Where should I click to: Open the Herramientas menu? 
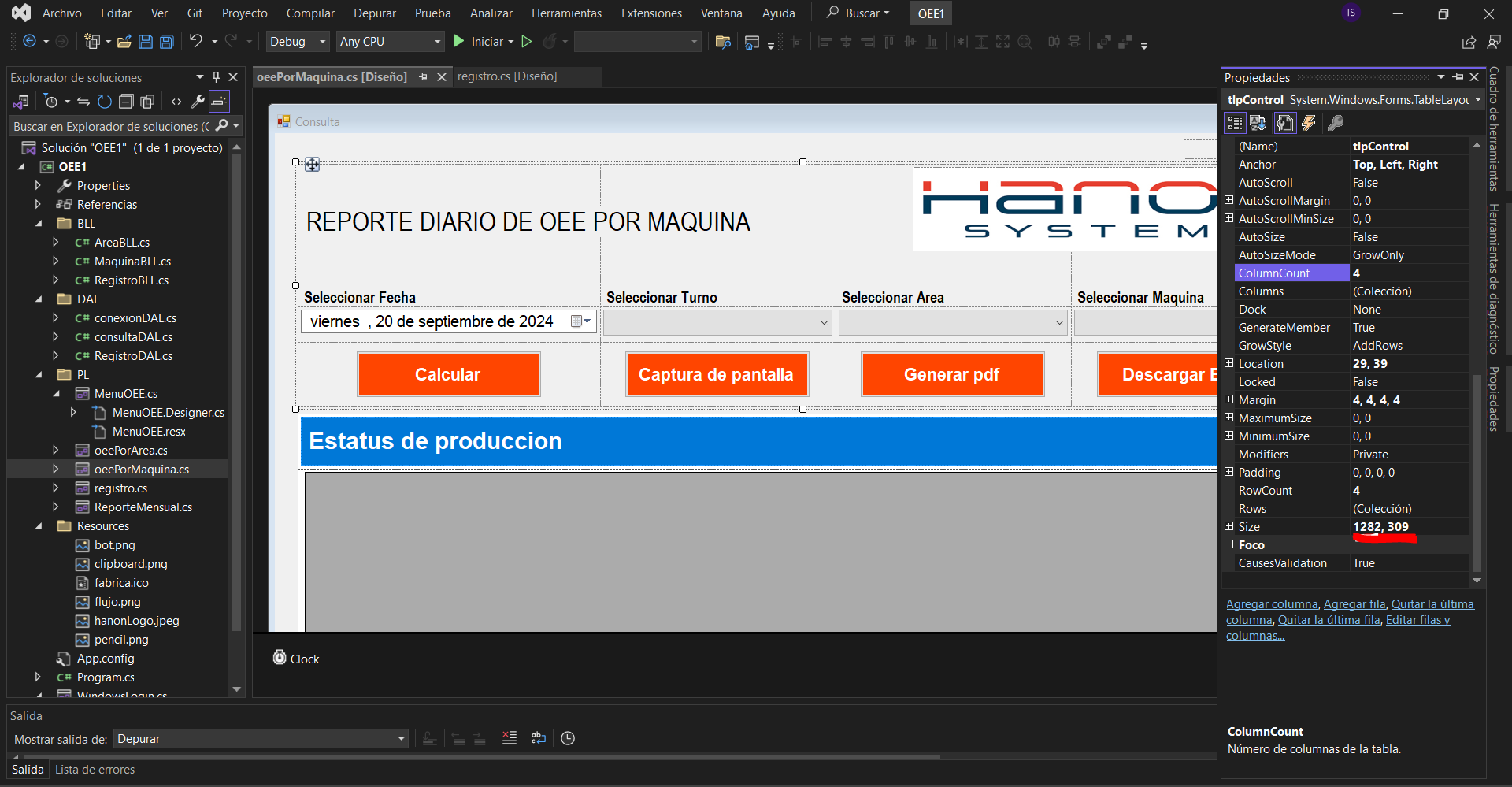click(566, 13)
